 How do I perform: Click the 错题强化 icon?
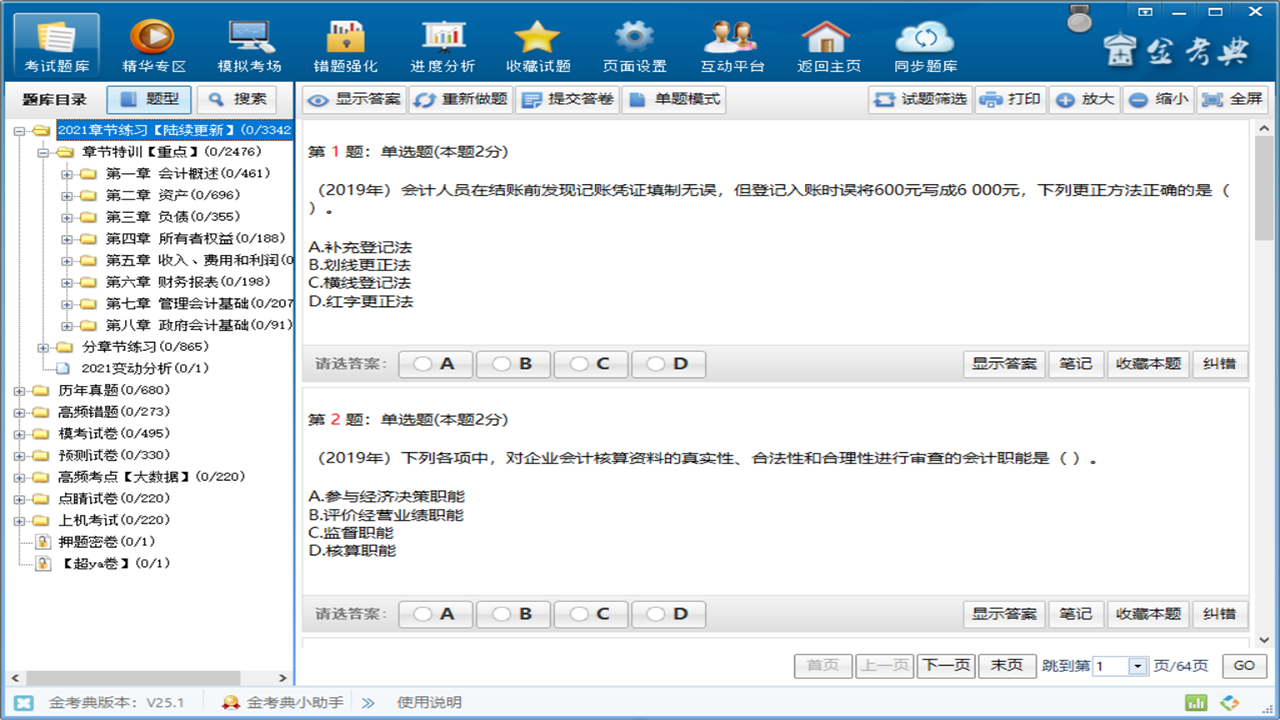345,46
